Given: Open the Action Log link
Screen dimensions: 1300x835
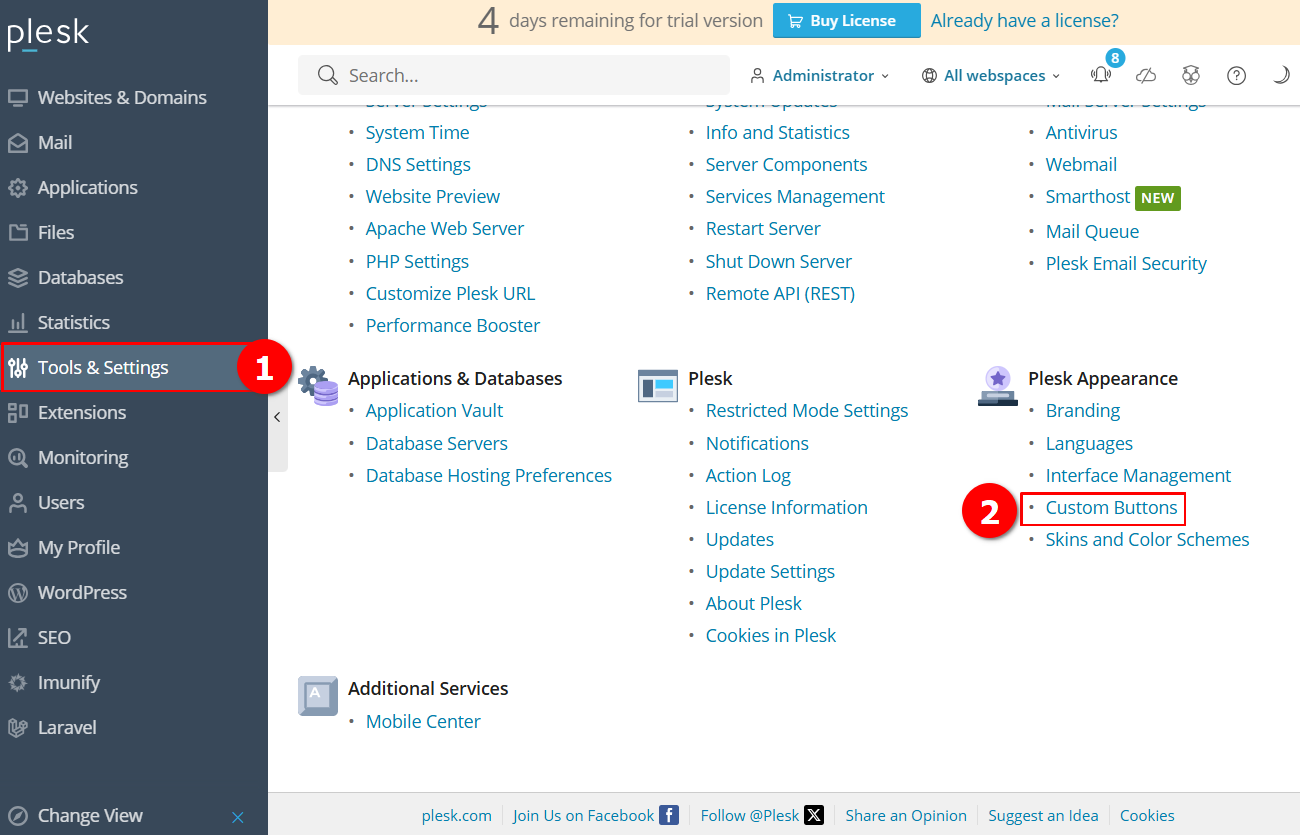Looking at the screenshot, I should pyautogui.click(x=748, y=475).
